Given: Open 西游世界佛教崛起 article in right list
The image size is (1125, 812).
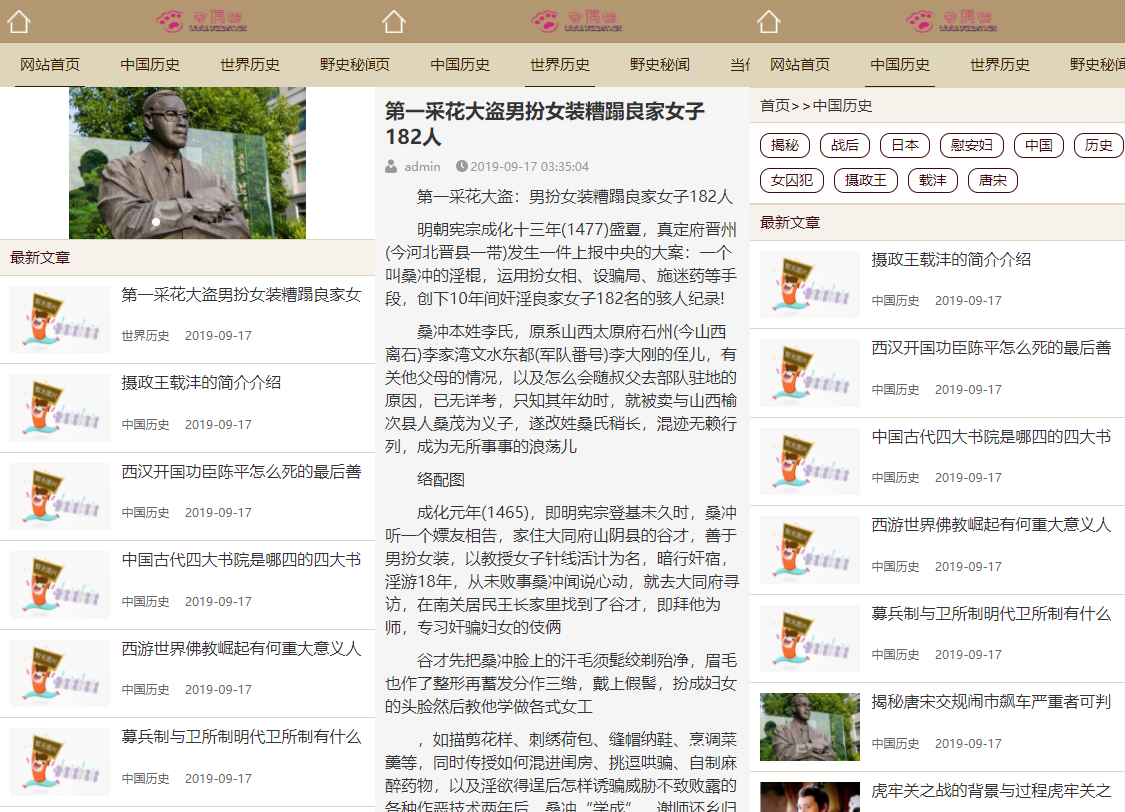Looking at the screenshot, I should 991,525.
